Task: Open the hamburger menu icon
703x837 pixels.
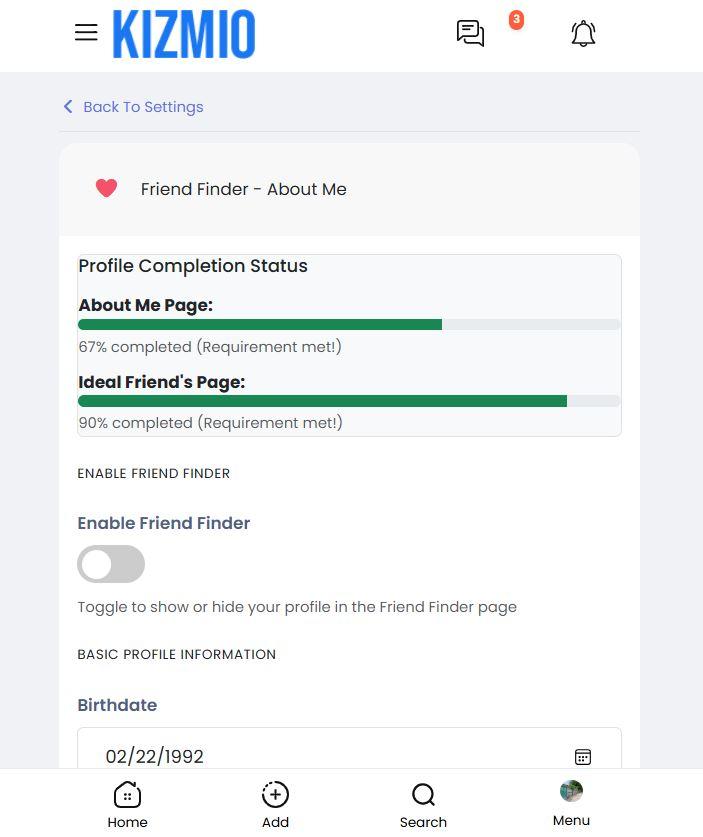Action: pos(86,33)
